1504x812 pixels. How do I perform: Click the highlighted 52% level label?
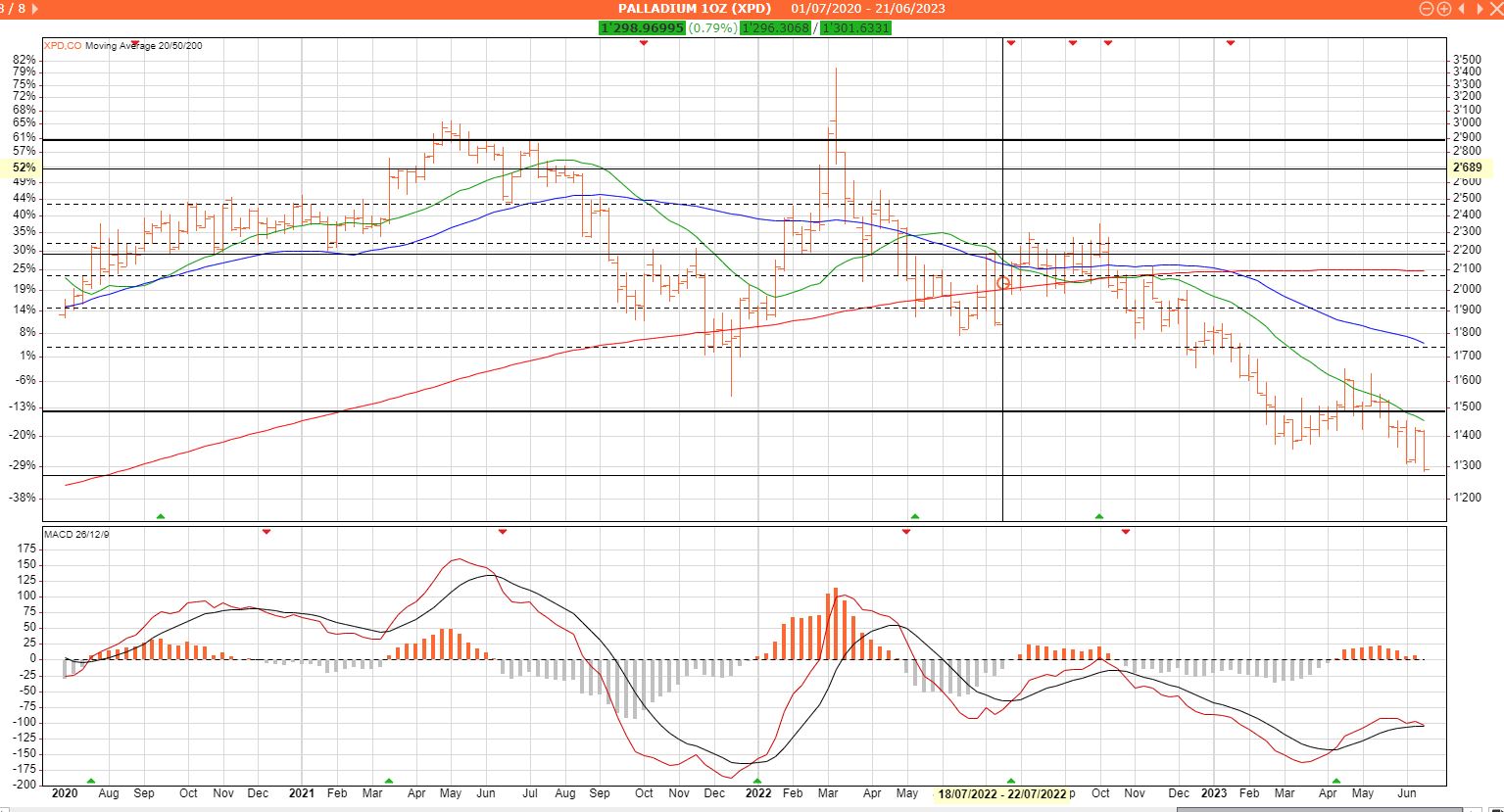[x=25, y=168]
